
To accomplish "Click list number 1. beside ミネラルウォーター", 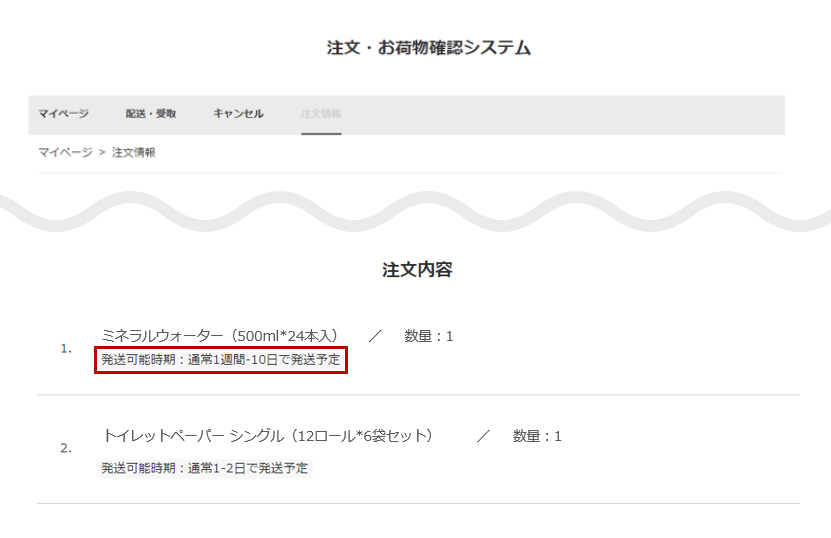I will 66,349.
